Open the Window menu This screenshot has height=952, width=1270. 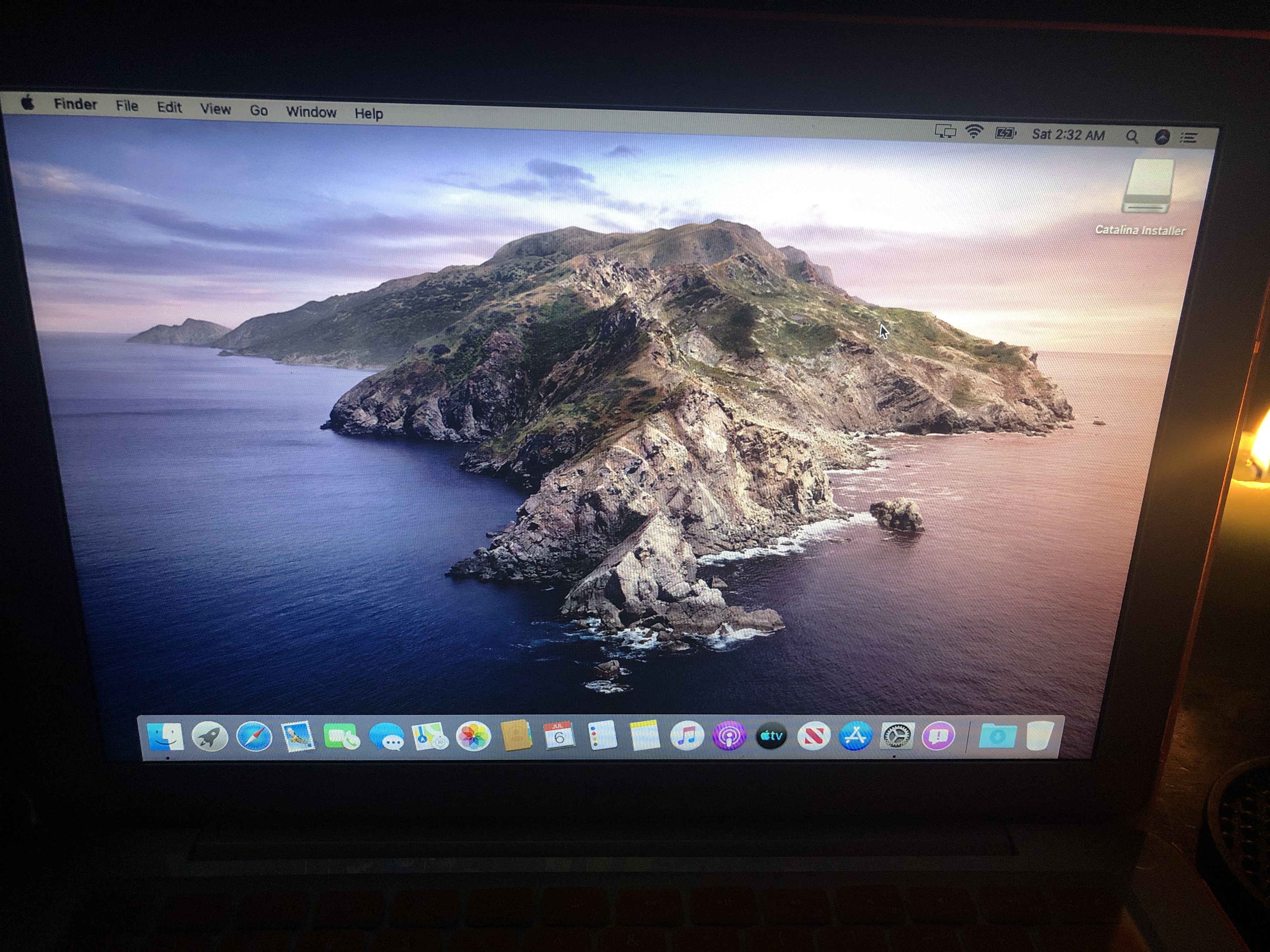[311, 112]
